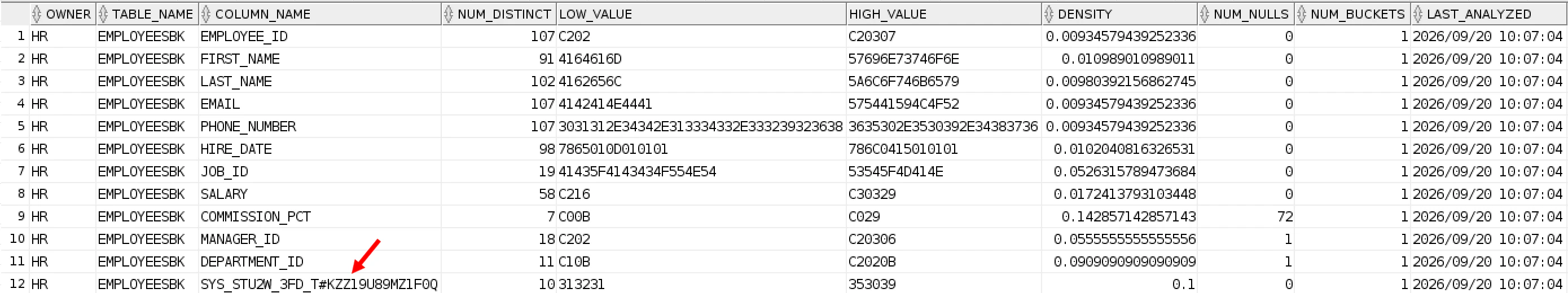Click high value 3635302E3530392E34383736
The width and height of the screenshot is (1568, 293).
943,126
